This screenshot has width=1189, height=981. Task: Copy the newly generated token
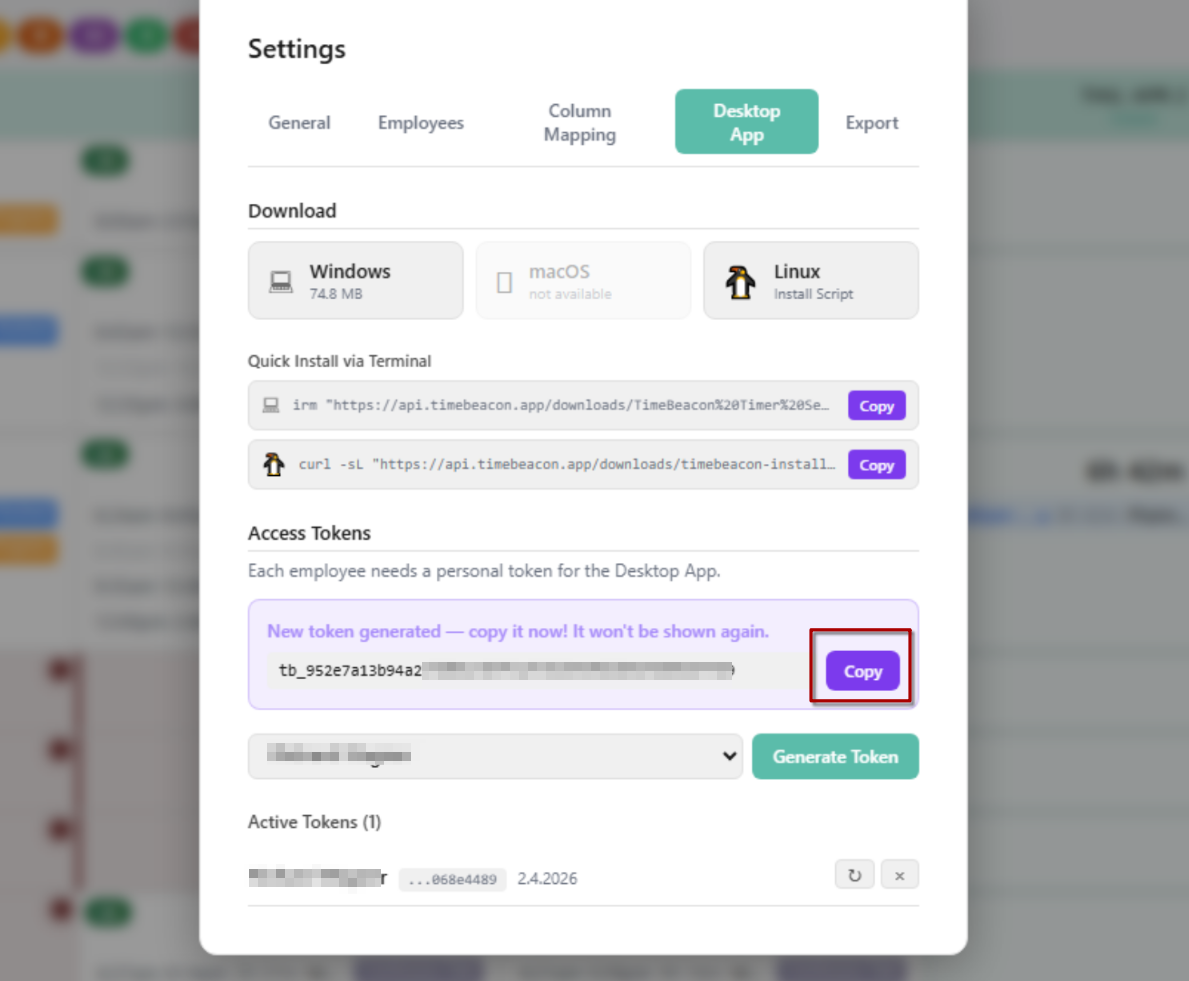[862, 671]
